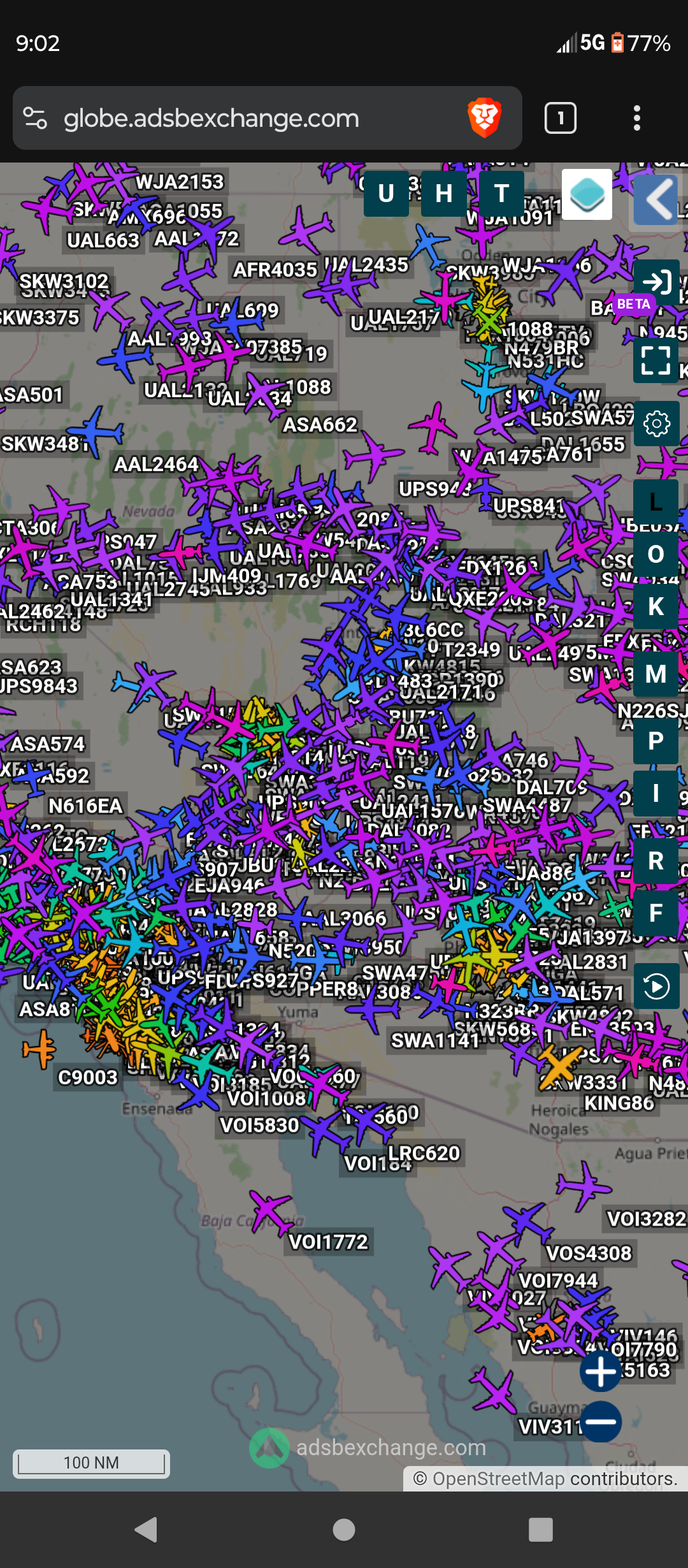Tap Android home navigation button

click(x=344, y=1529)
